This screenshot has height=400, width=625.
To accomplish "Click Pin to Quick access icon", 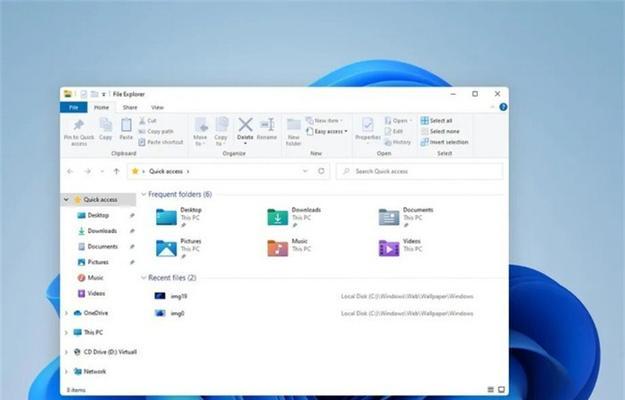I will tap(79, 125).
